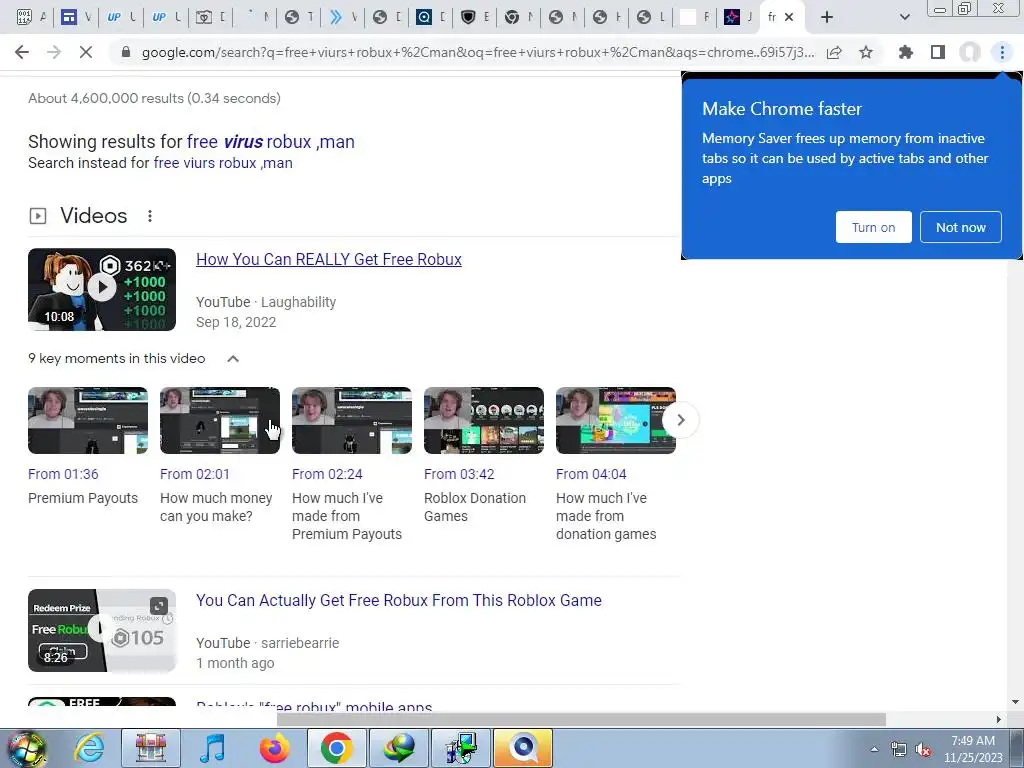Screen dimensions: 1024x768
Task: Click the muted volume tray icon
Action: 923,750
